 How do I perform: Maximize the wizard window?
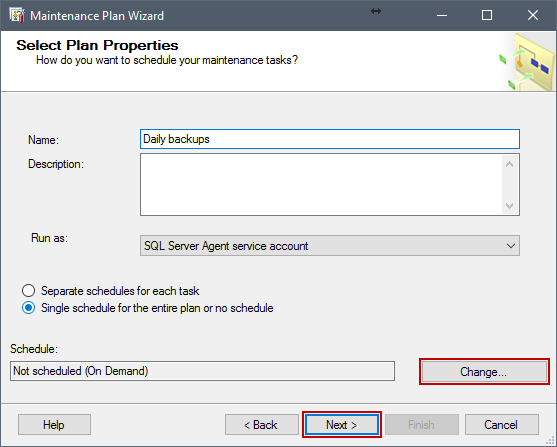pyautogui.click(x=487, y=15)
